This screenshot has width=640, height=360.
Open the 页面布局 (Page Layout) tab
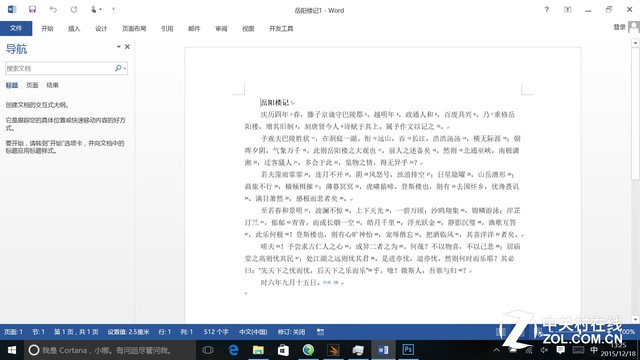pos(134,29)
